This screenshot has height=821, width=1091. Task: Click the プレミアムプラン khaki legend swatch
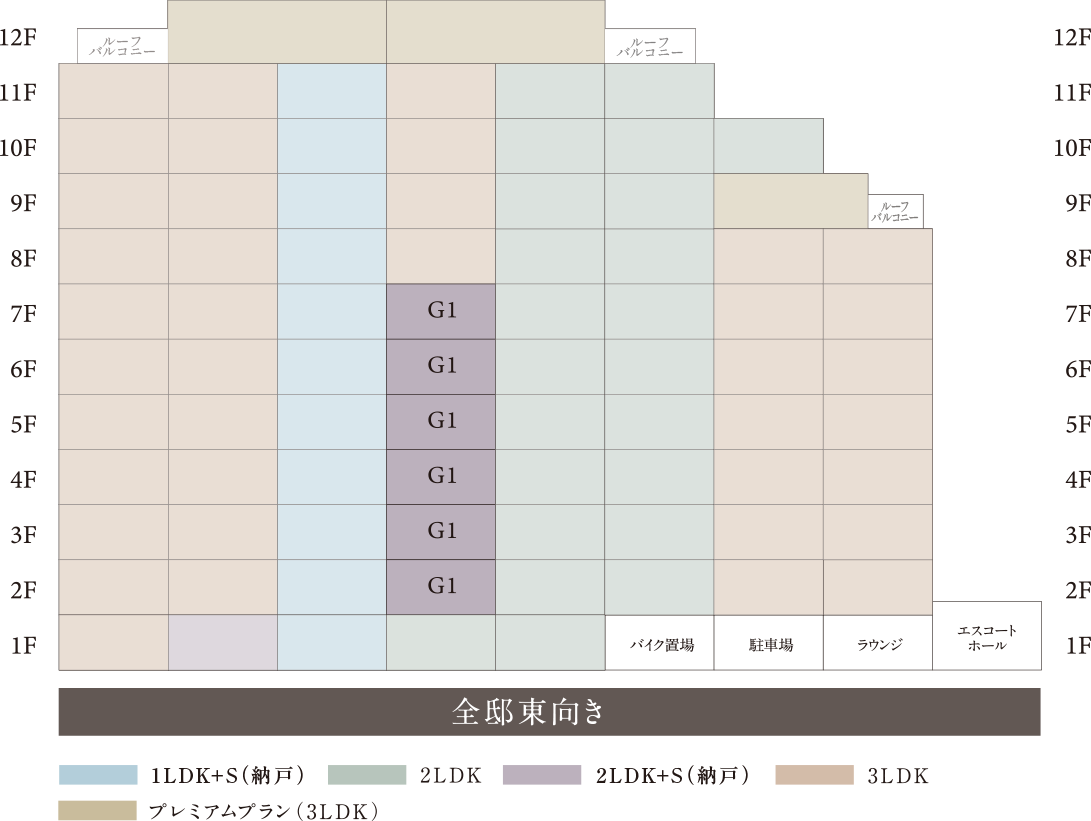[x=98, y=811]
